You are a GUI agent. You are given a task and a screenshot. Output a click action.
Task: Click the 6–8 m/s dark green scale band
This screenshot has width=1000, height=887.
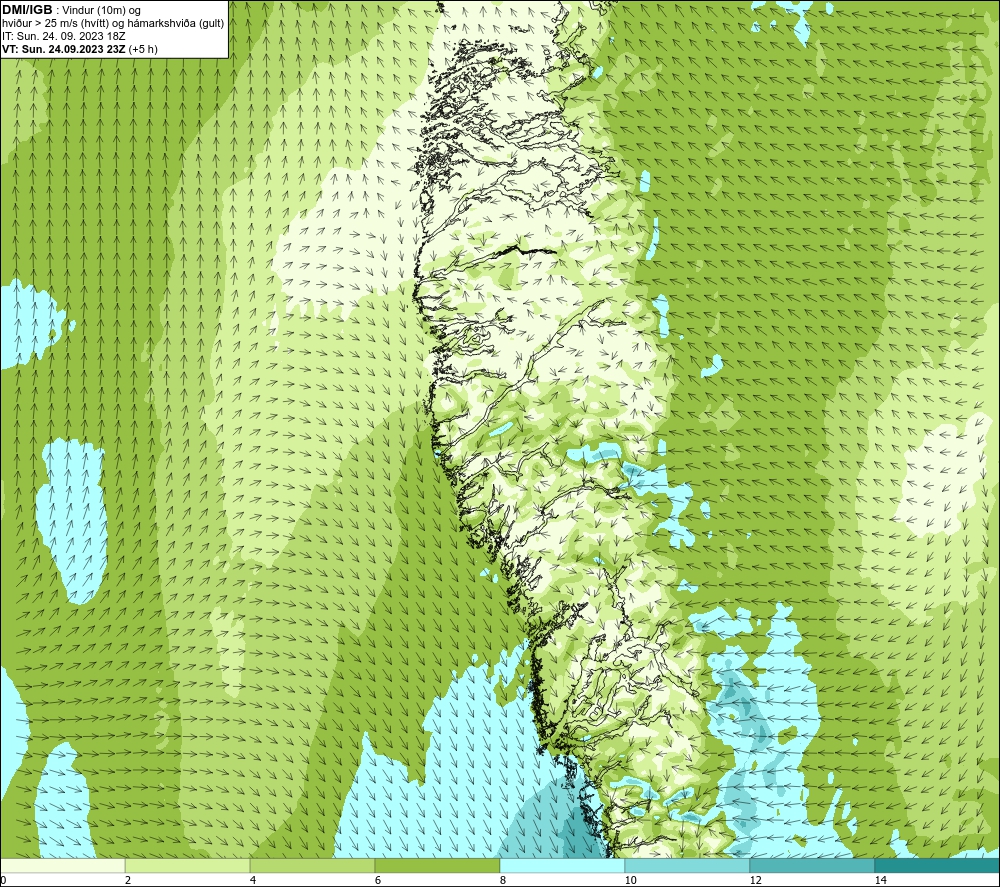coord(438,866)
